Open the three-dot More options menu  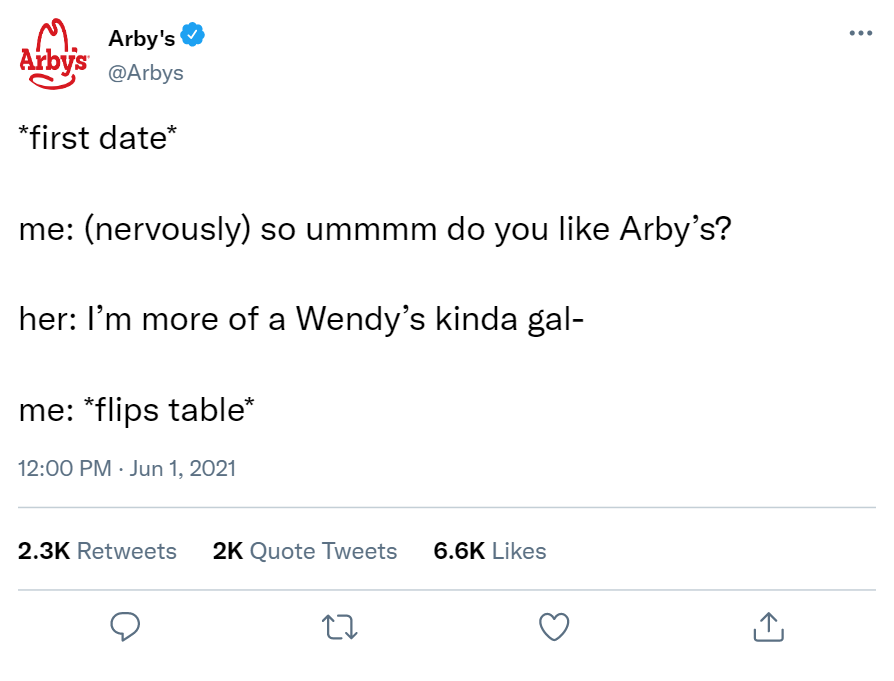[x=858, y=33]
